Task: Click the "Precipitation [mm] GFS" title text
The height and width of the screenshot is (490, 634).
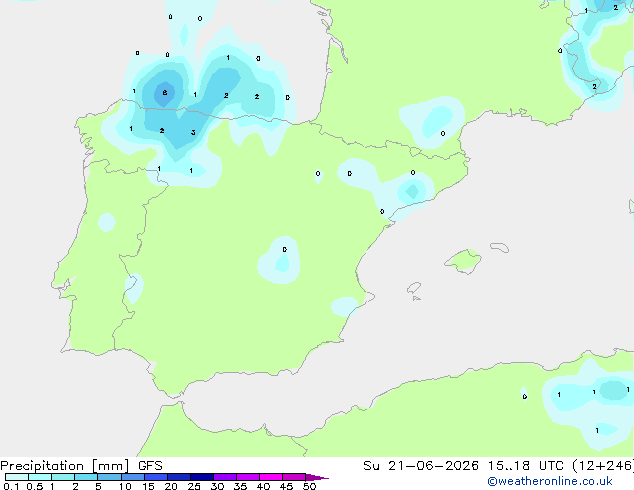Action: [x=81, y=466]
